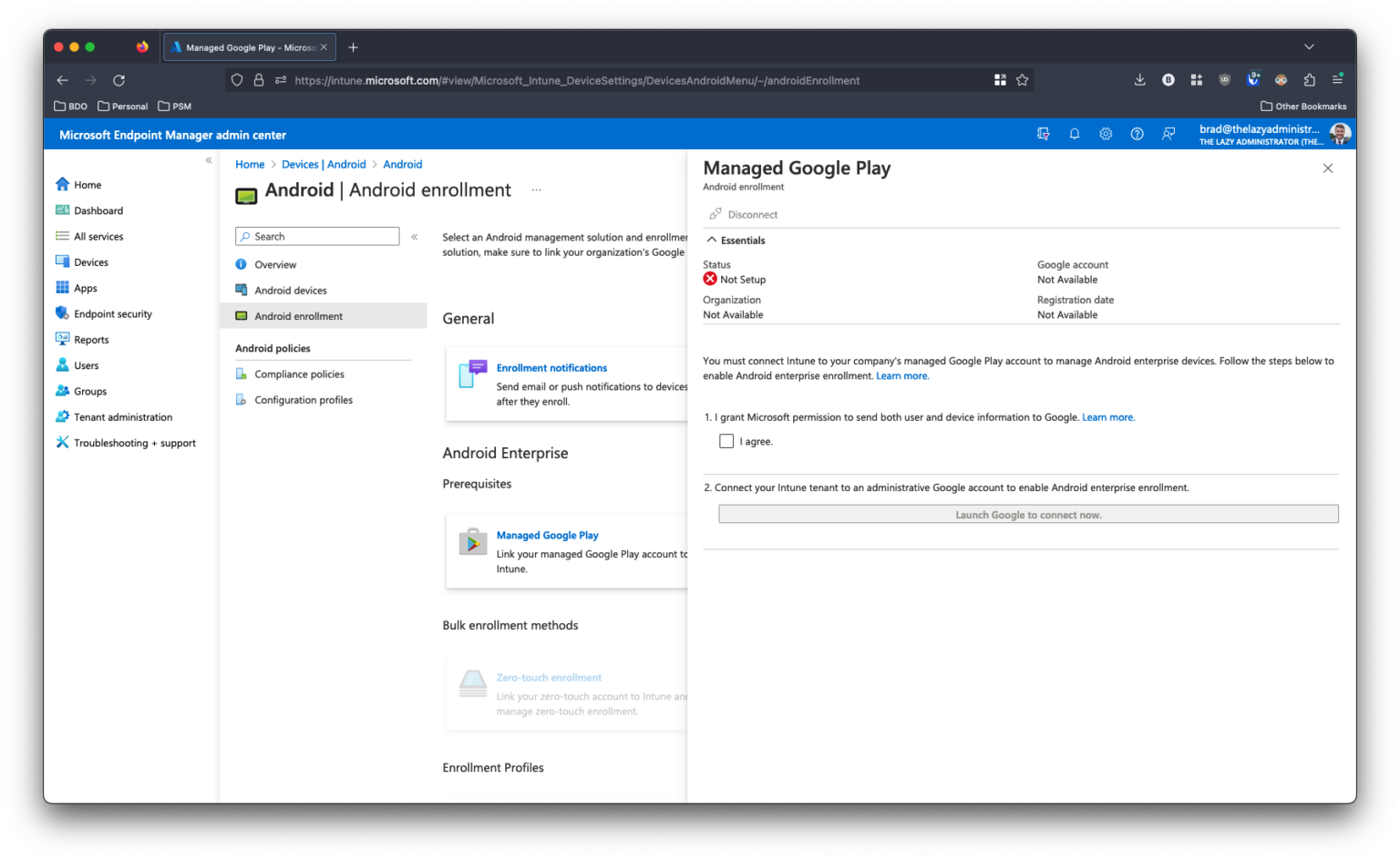Open Users in the sidebar
Viewport: 1400px width, 861px height.
[x=77, y=365]
